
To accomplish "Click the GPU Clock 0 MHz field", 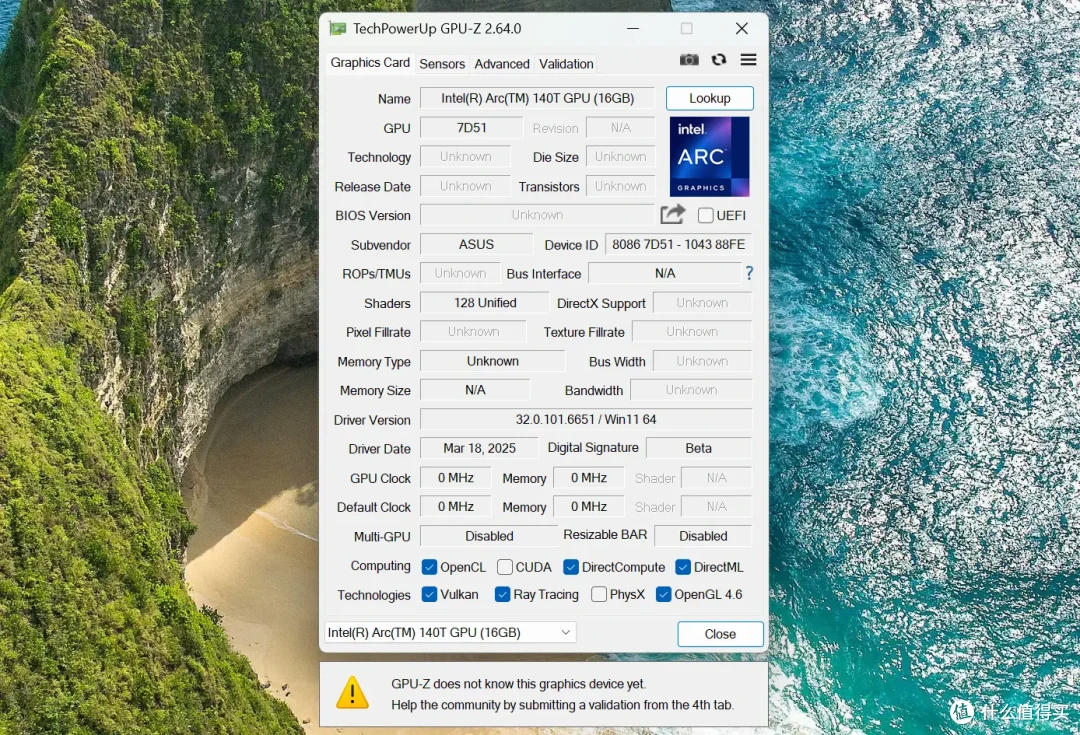I will coord(455,477).
